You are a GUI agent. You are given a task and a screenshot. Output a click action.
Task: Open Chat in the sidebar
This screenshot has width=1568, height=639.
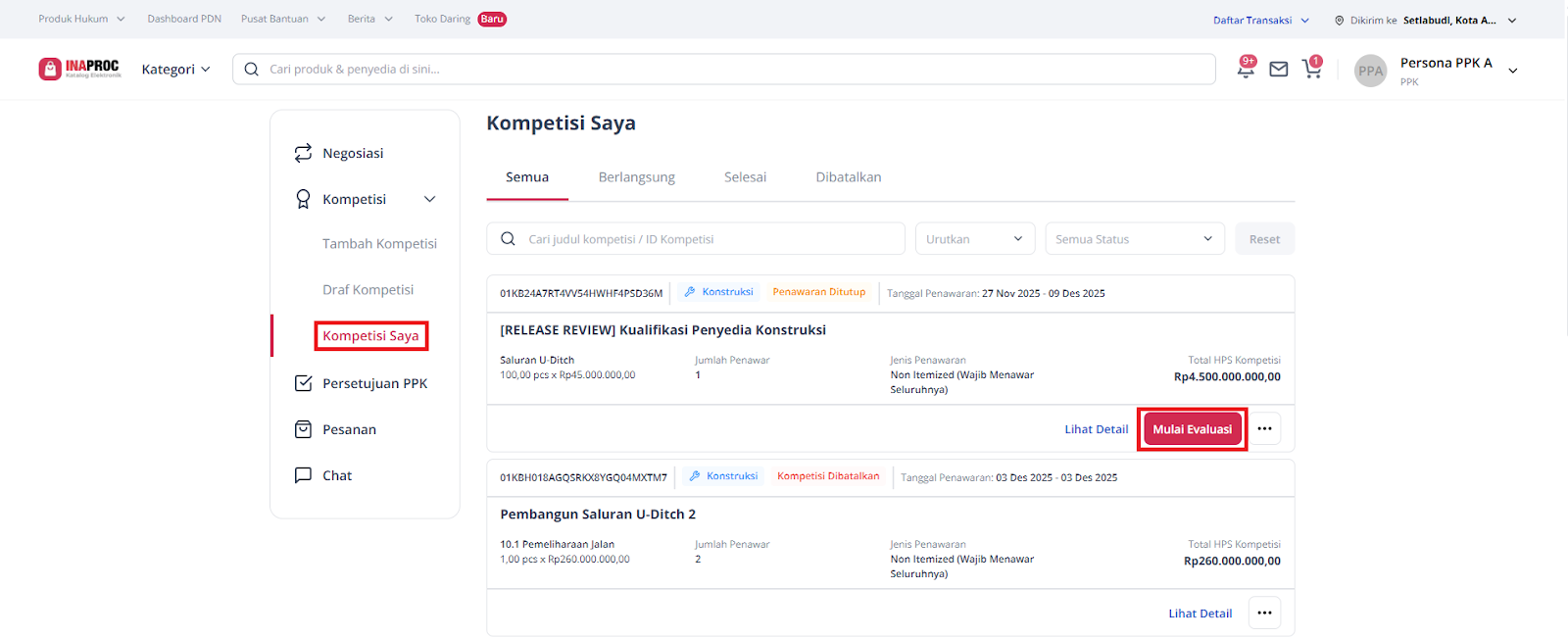coord(337,476)
